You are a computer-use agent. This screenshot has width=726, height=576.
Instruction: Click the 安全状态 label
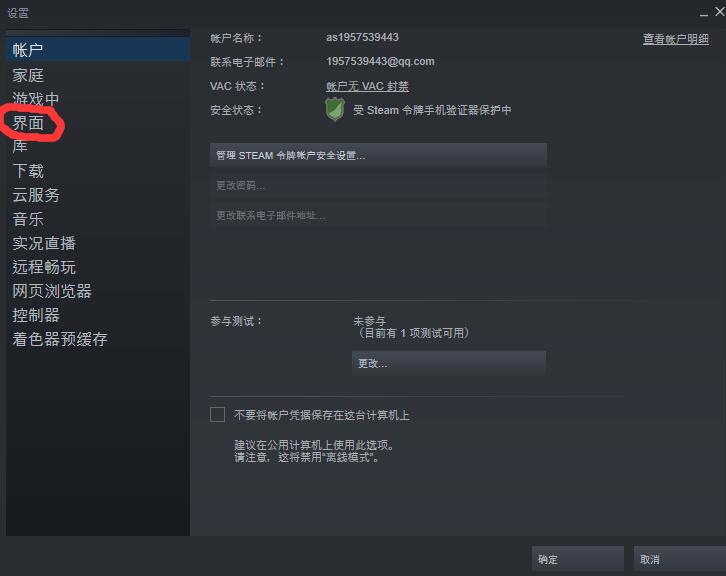236,110
